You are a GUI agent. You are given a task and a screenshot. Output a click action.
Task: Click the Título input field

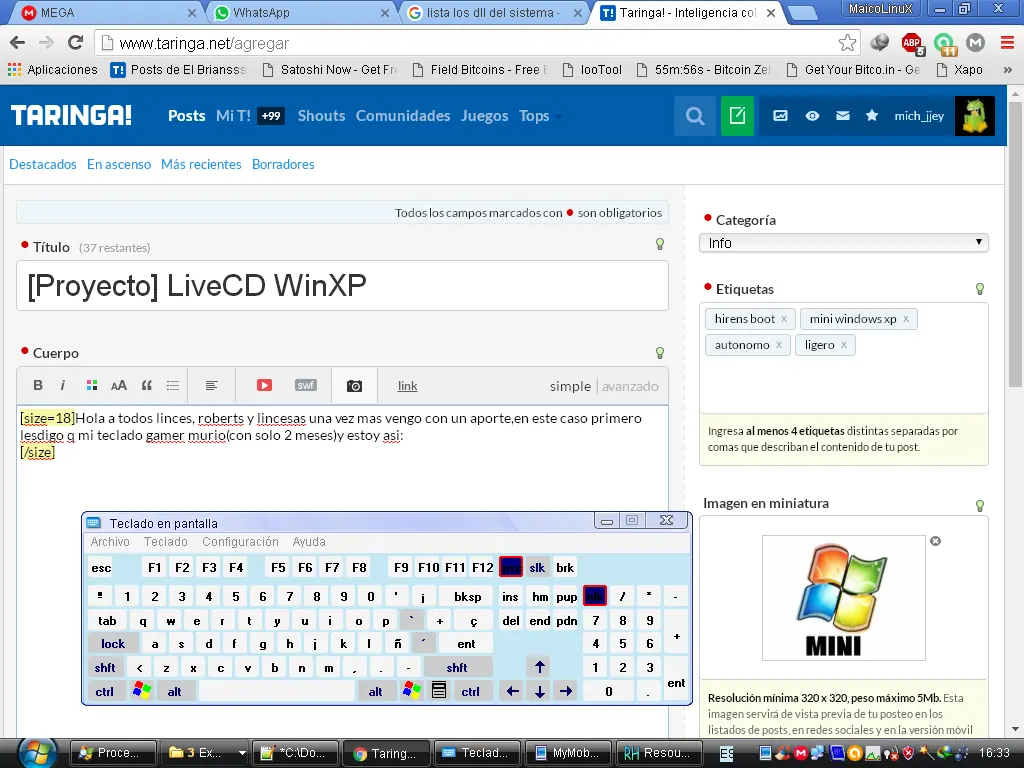pyautogui.click(x=342, y=285)
